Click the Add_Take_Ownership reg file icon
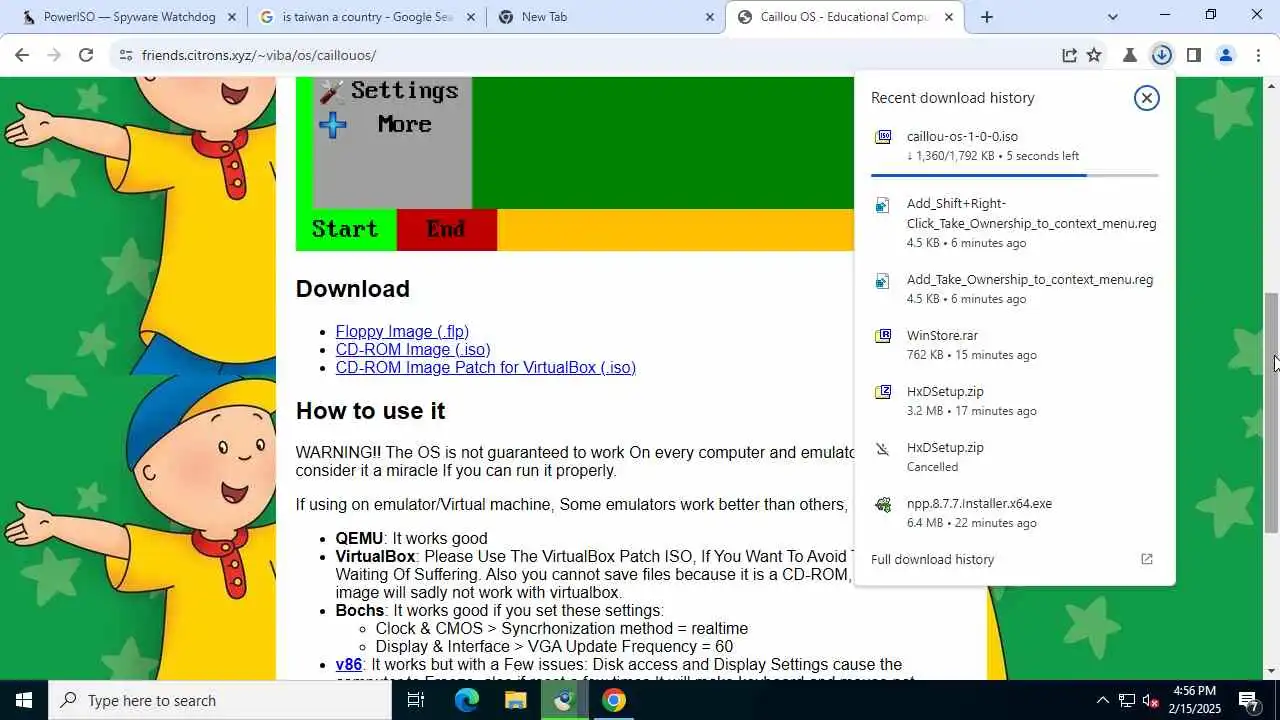 click(882, 281)
